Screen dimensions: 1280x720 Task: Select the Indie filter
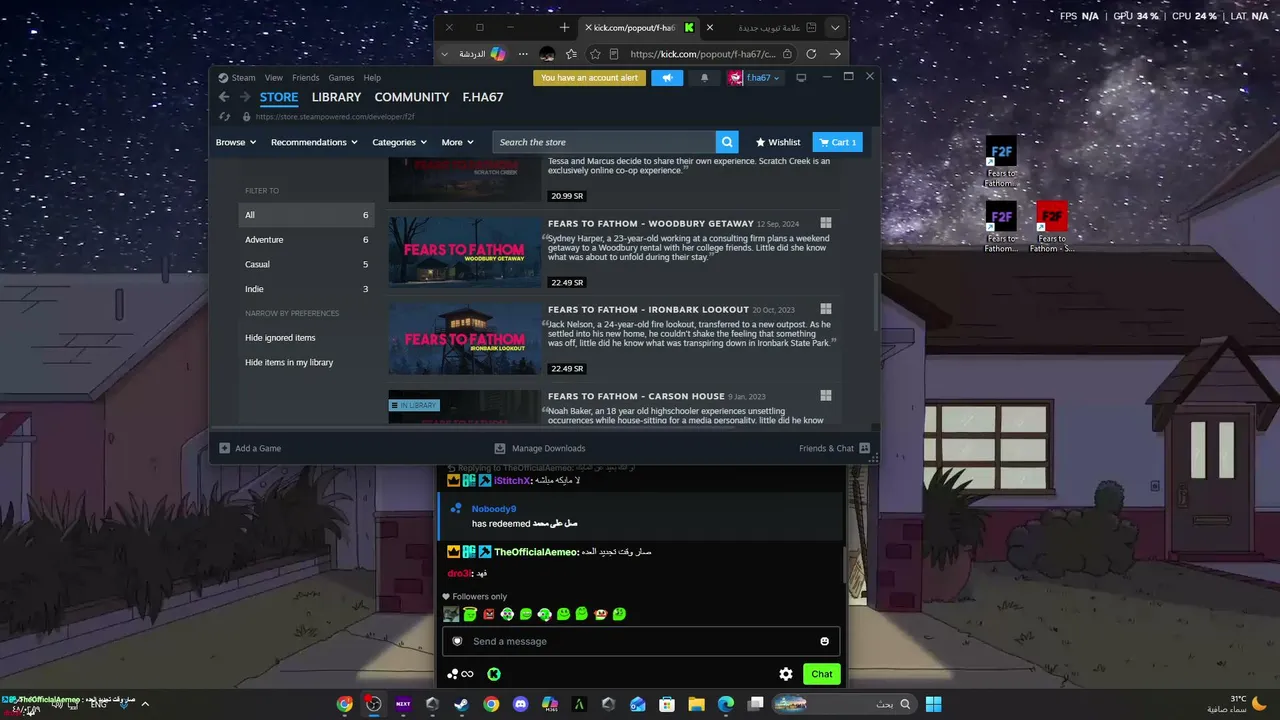click(306, 289)
